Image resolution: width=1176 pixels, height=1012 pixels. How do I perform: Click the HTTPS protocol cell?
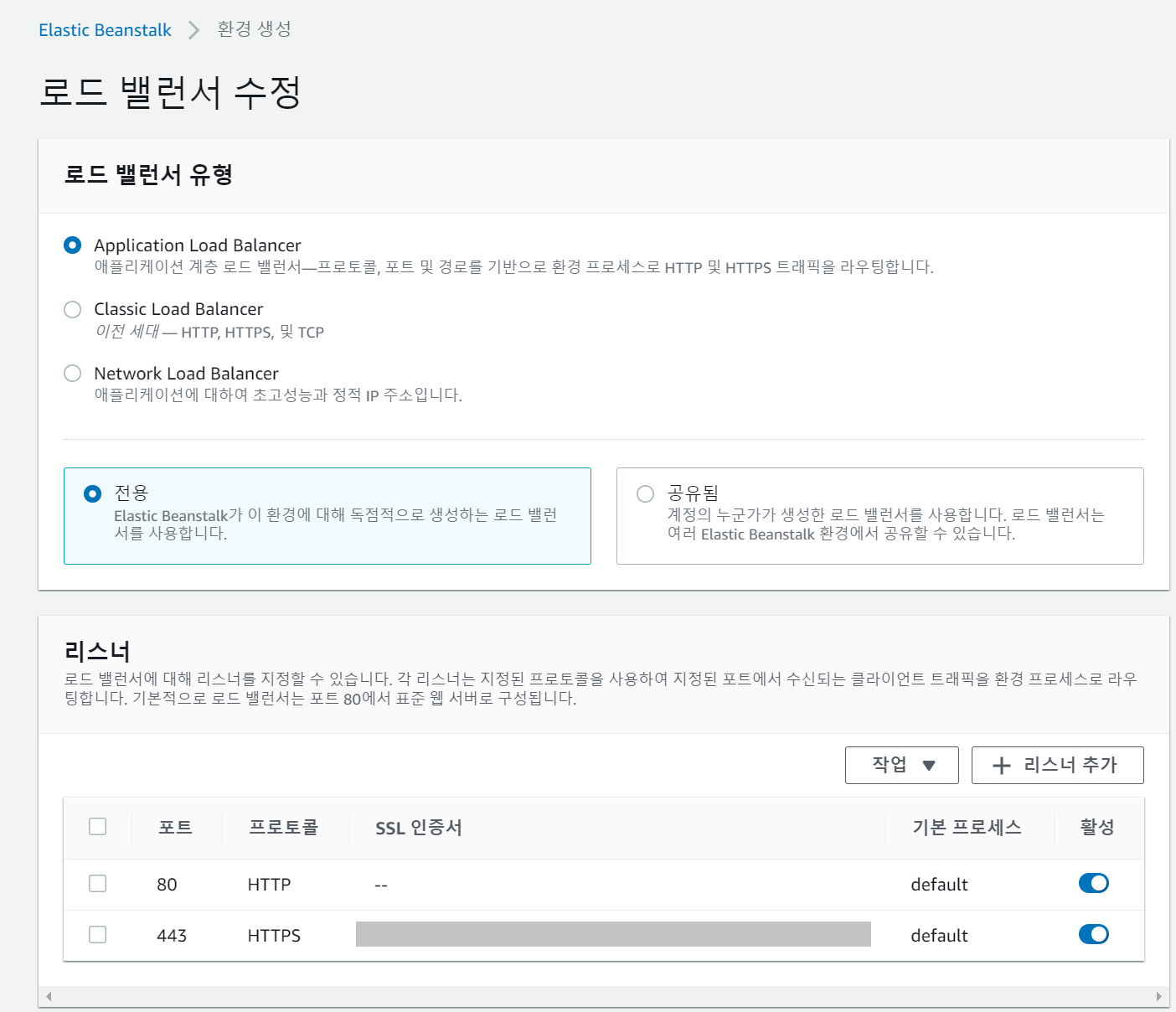click(274, 936)
